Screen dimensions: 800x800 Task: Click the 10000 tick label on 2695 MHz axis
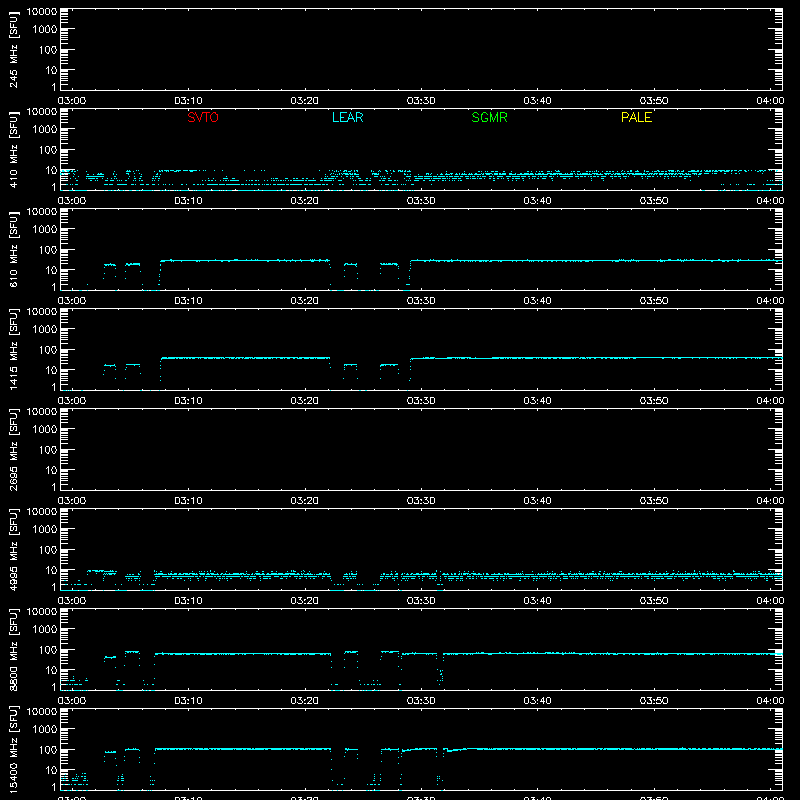tap(42, 412)
